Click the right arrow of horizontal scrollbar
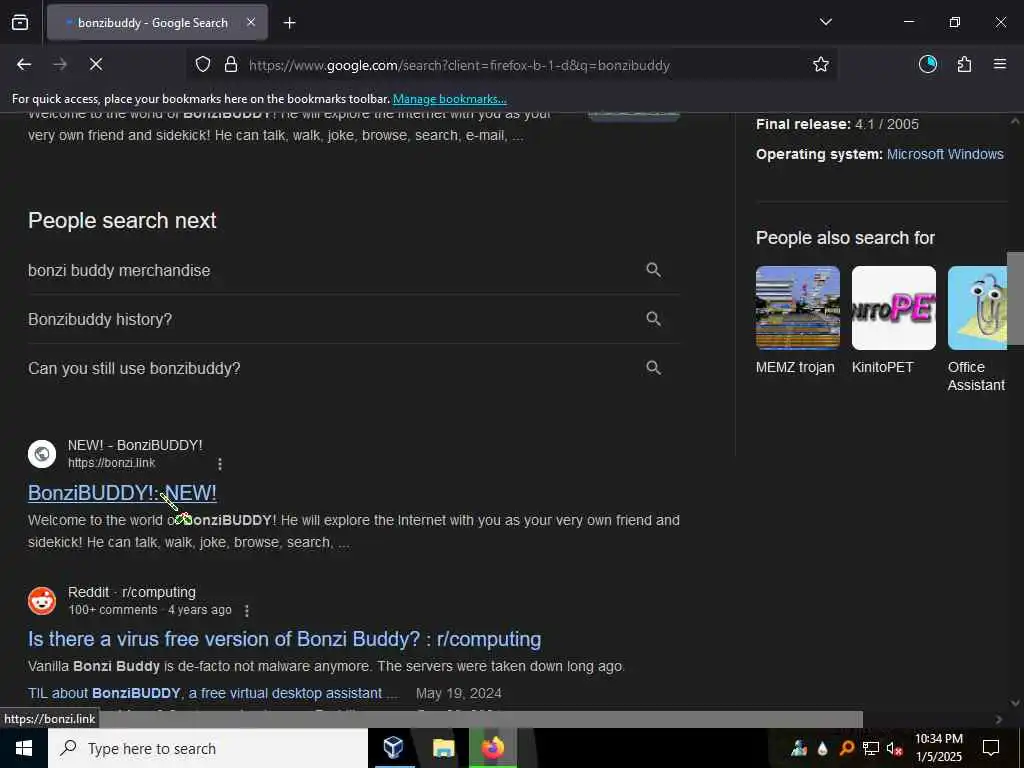Image resolution: width=1024 pixels, height=768 pixels. coord(998,719)
